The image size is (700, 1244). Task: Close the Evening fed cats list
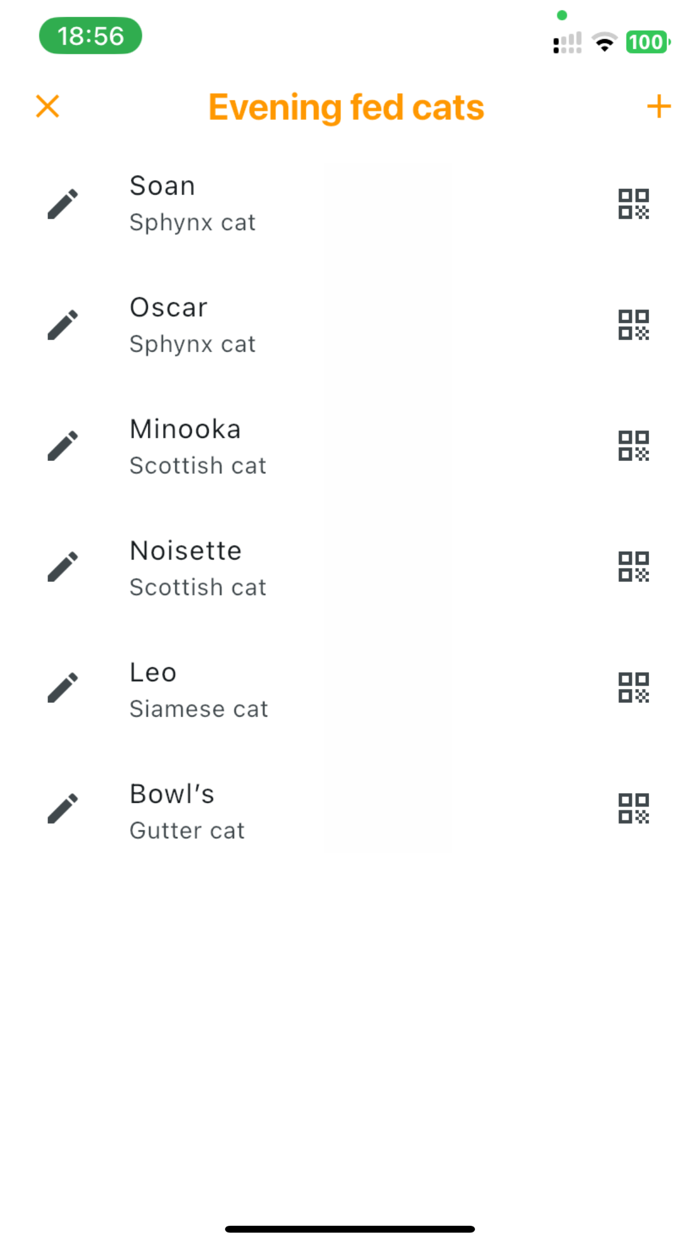click(x=47, y=106)
